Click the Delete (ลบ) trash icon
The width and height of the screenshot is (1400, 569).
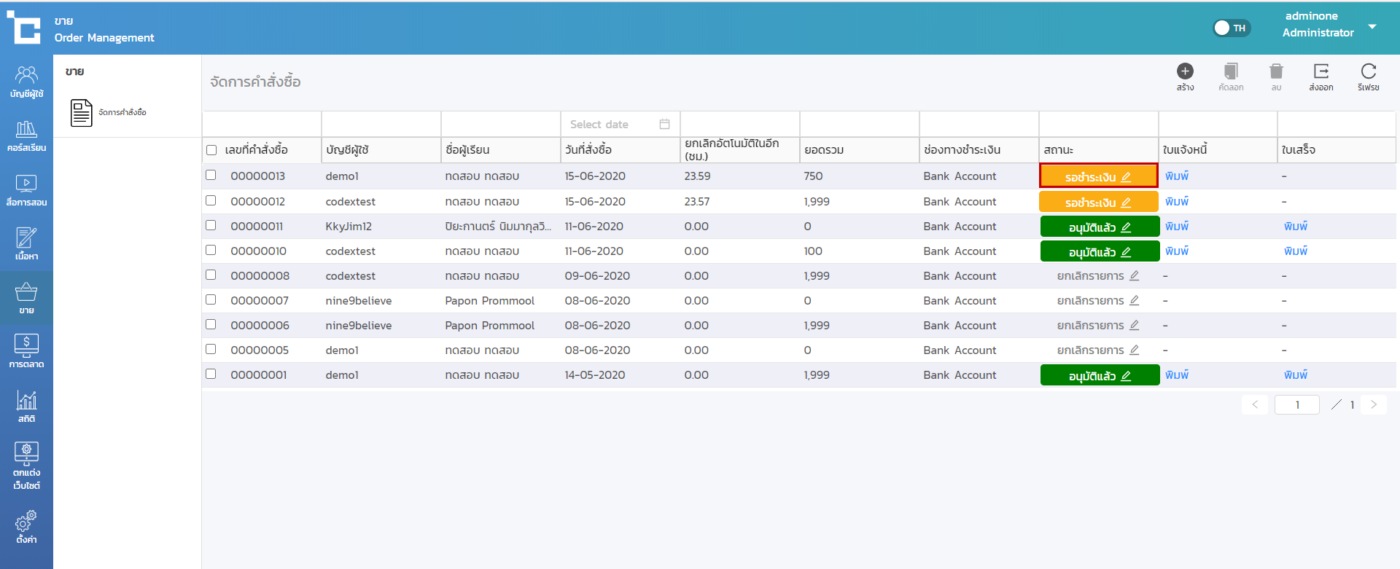[x=1276, y=71]
